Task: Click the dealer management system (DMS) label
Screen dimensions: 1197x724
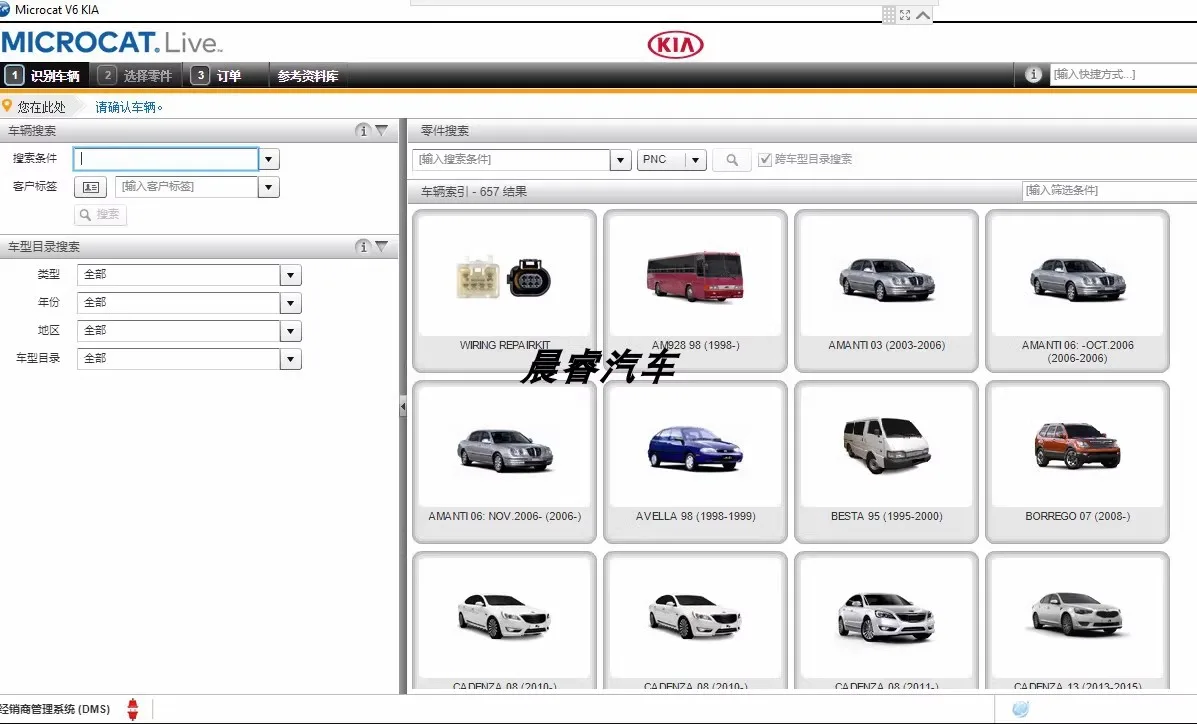Action: pos(56,709)
